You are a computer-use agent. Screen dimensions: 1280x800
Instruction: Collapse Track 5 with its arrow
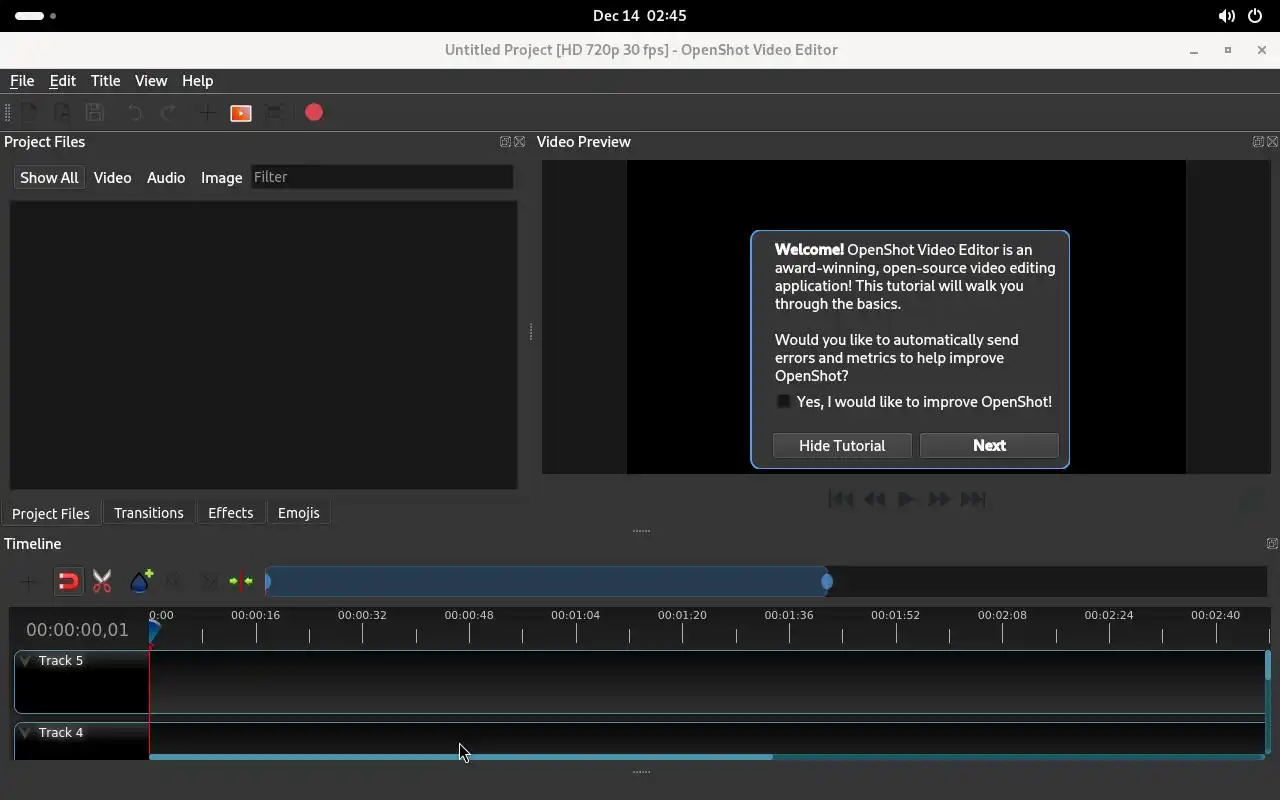coord(25,660)
